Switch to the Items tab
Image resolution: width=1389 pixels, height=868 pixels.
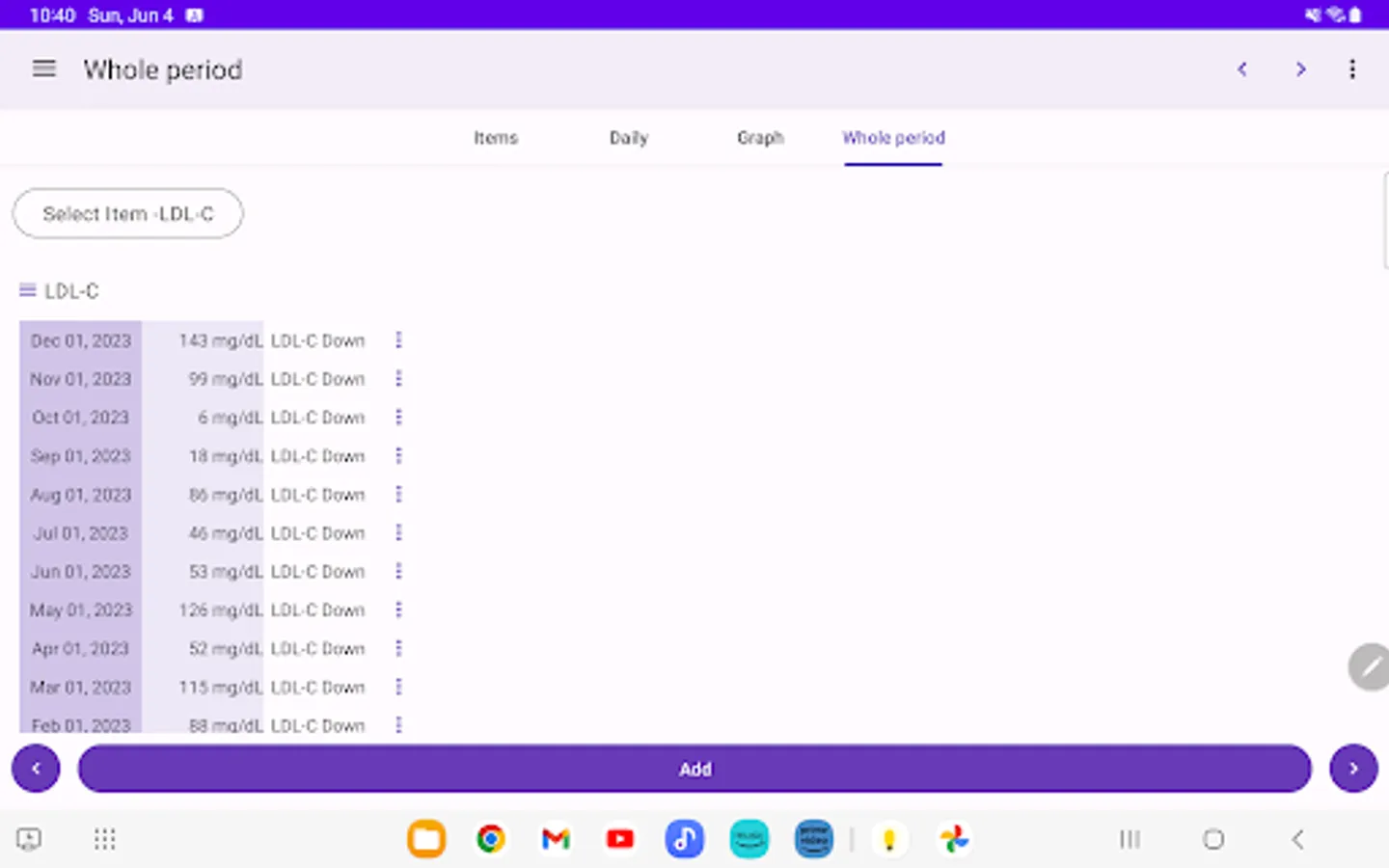click(x=496, y=138)
